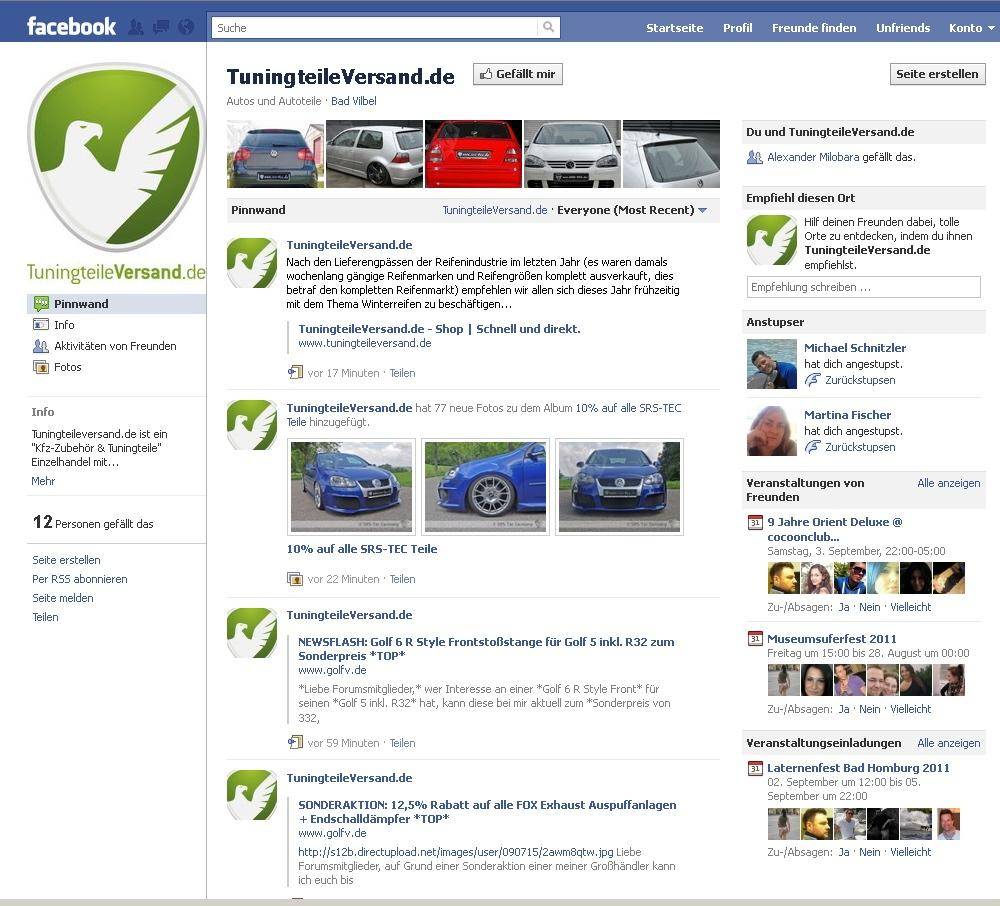Screen dimensions: 1000x906
Task: Click the Fotos icon in sidebar
Action: [x=41, y=367]
